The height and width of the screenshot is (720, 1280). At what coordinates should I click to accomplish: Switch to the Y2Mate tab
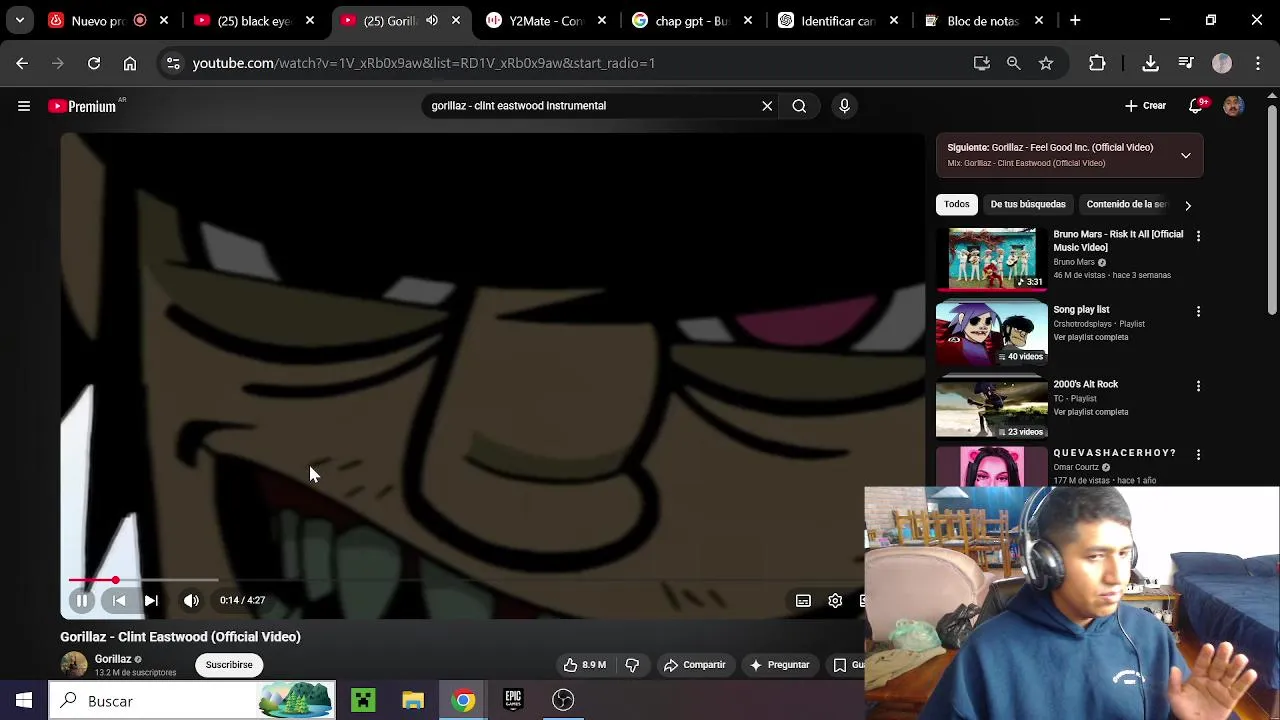point(545,20)
